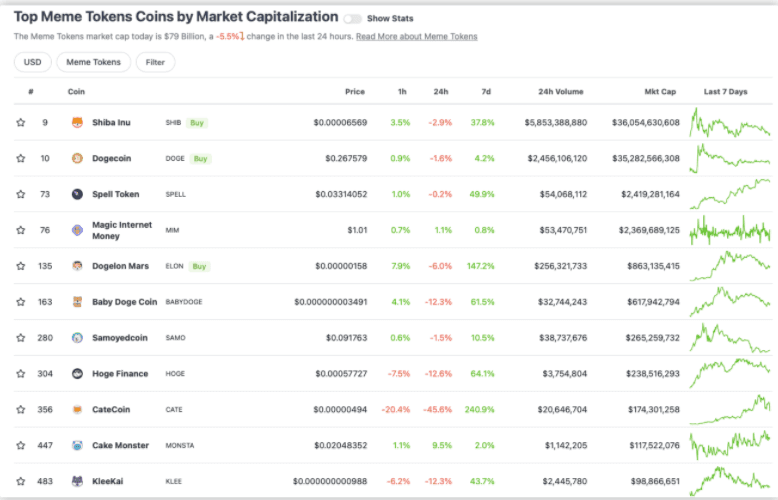
Task: Sort table by Price column header
Action: (x=355, y=92)
